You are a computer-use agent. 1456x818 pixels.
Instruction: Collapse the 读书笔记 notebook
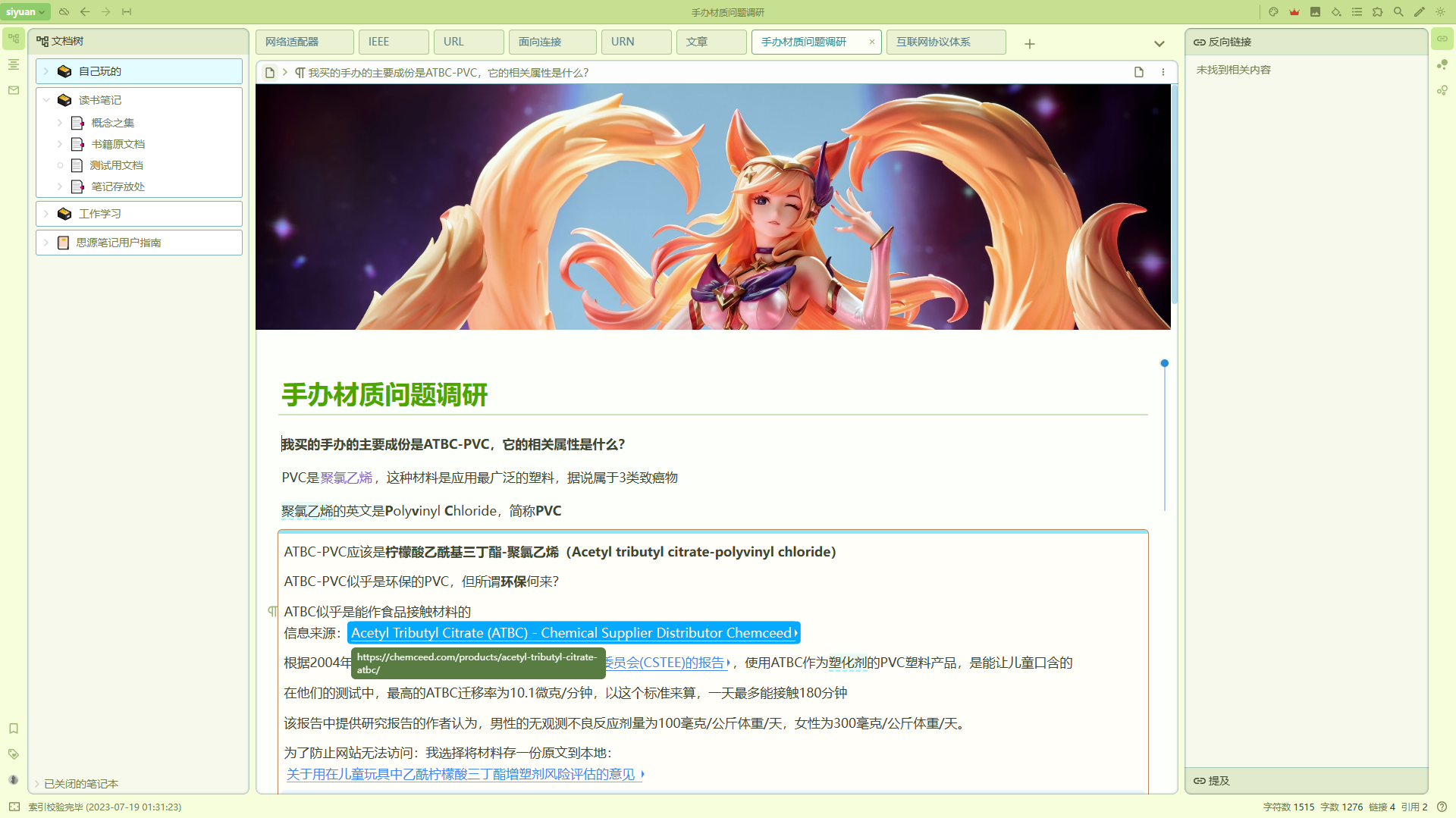coord(46,100)
